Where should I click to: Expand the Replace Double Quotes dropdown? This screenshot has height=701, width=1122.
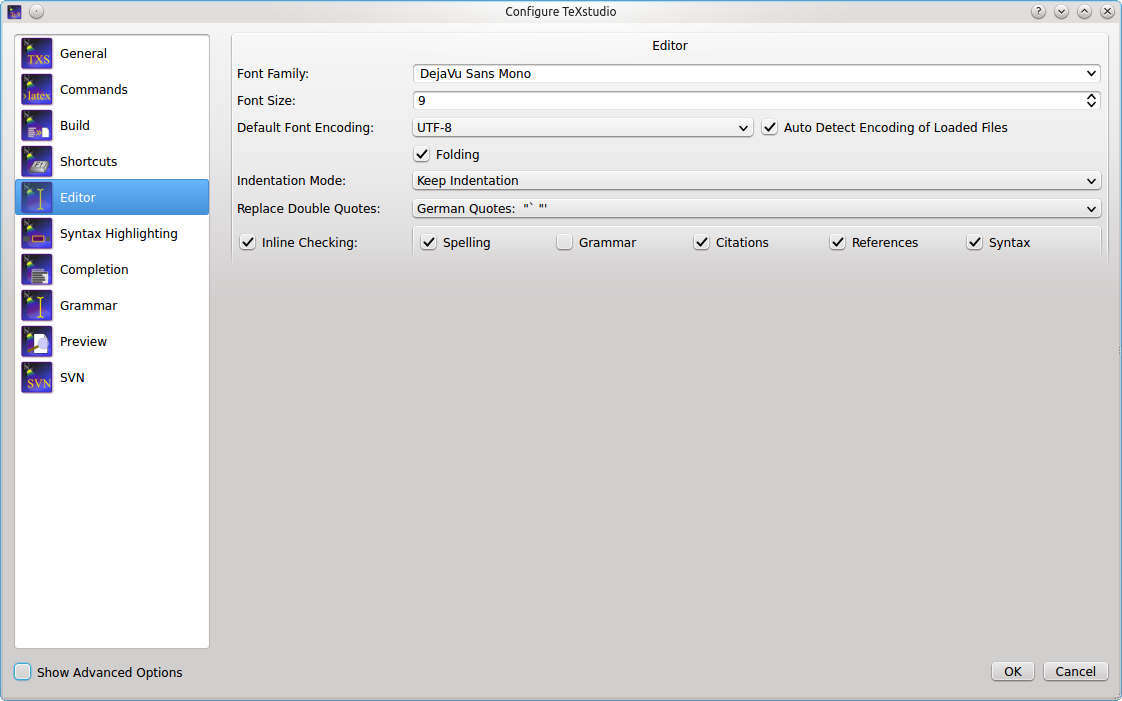click(756, 209)
